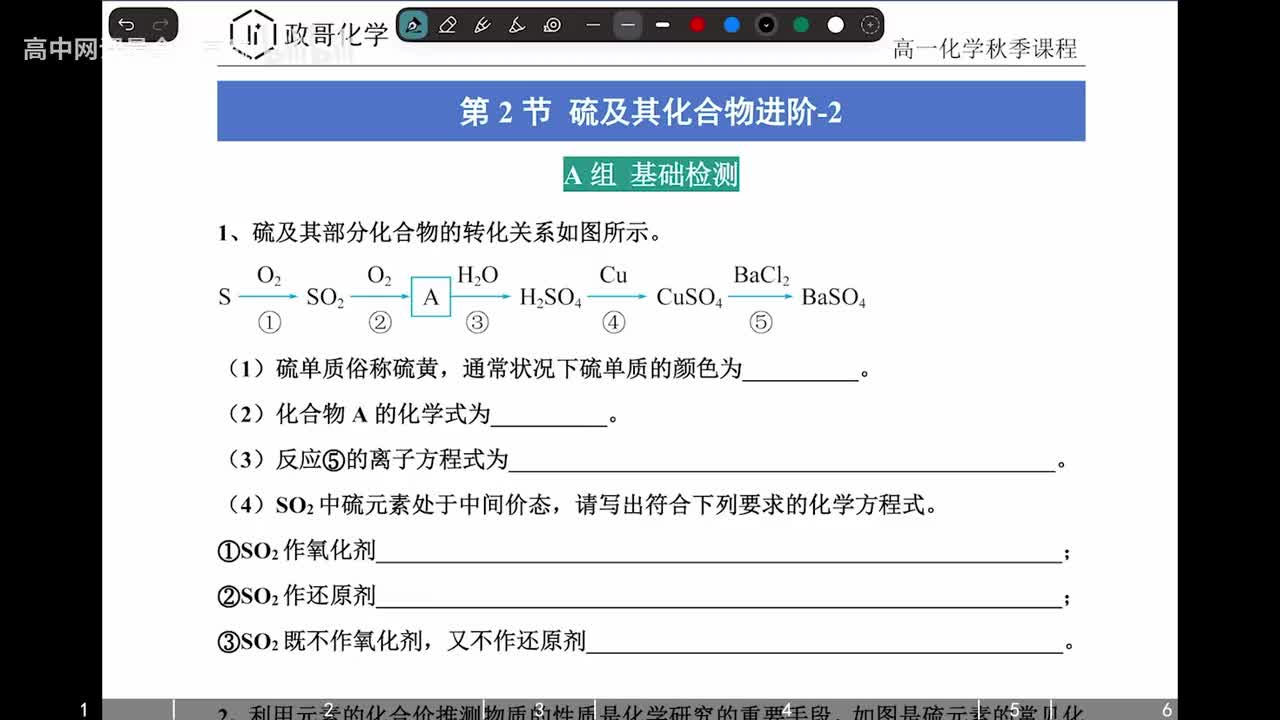Set thick stroke width
1280x720 pixels.
662,25
